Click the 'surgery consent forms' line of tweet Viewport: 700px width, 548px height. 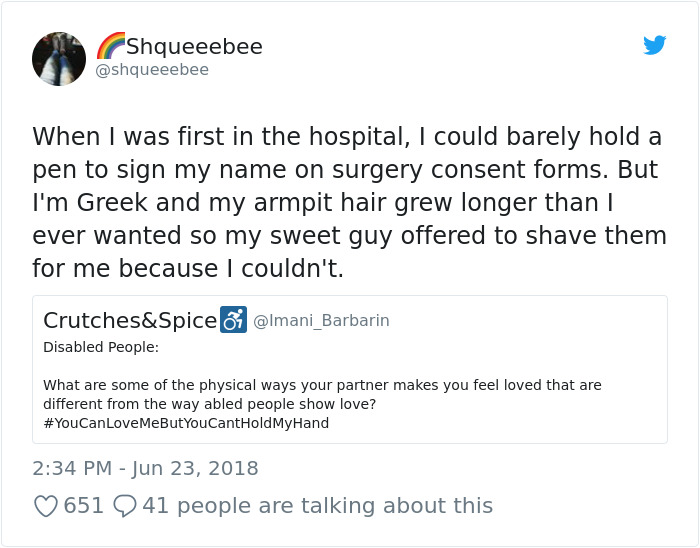pos(345,170)
